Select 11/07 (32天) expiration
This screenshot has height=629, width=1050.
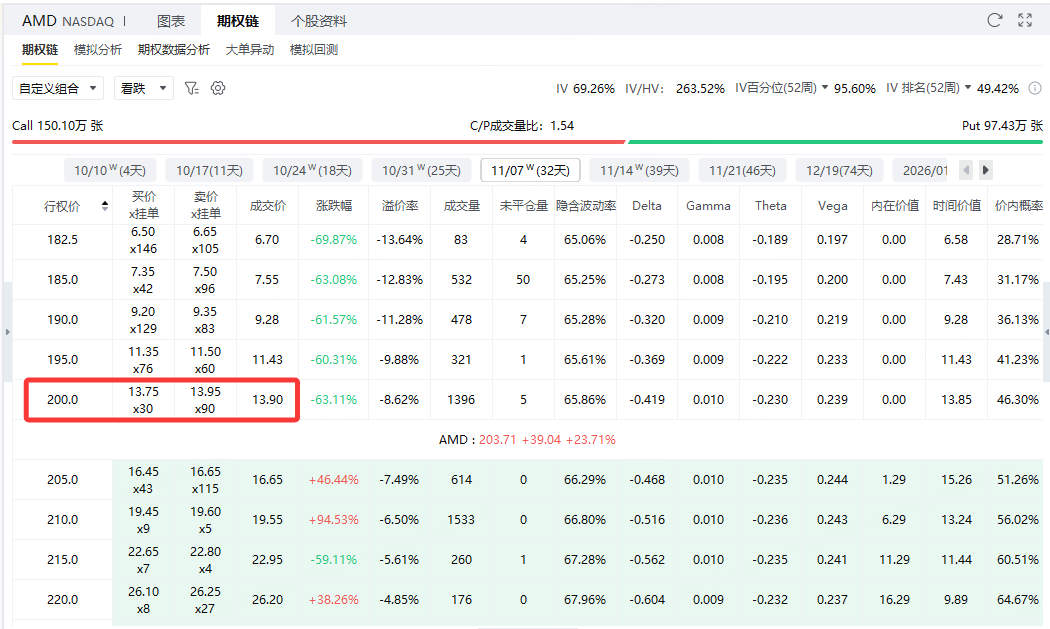pyautogui.click(x=530, y=170)
